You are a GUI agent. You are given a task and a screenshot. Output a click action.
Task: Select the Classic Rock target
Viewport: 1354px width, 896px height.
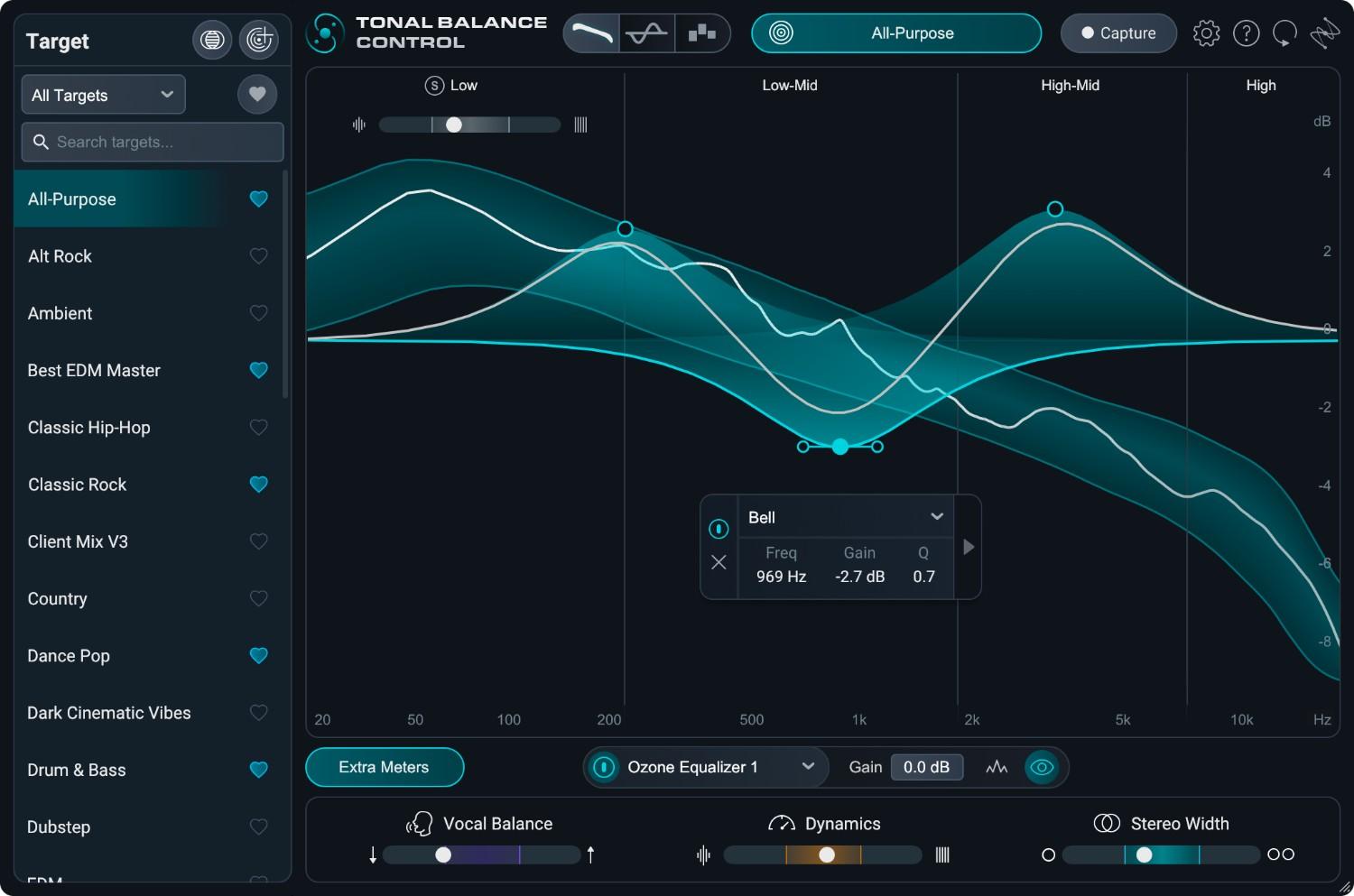coord(77,485)
